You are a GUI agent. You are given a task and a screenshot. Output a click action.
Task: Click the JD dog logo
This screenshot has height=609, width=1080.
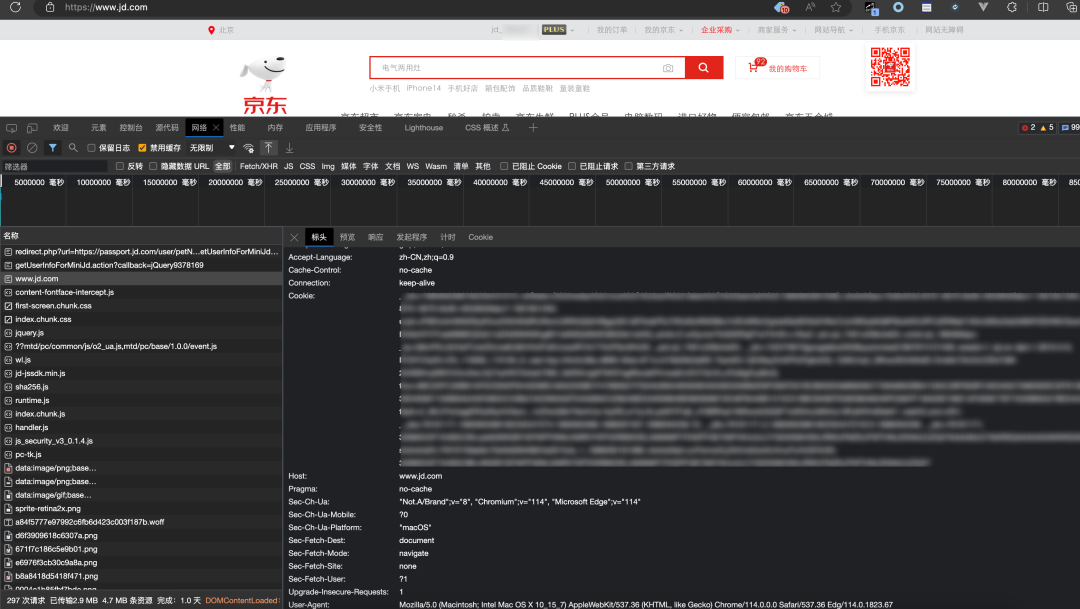coord(264,85)
